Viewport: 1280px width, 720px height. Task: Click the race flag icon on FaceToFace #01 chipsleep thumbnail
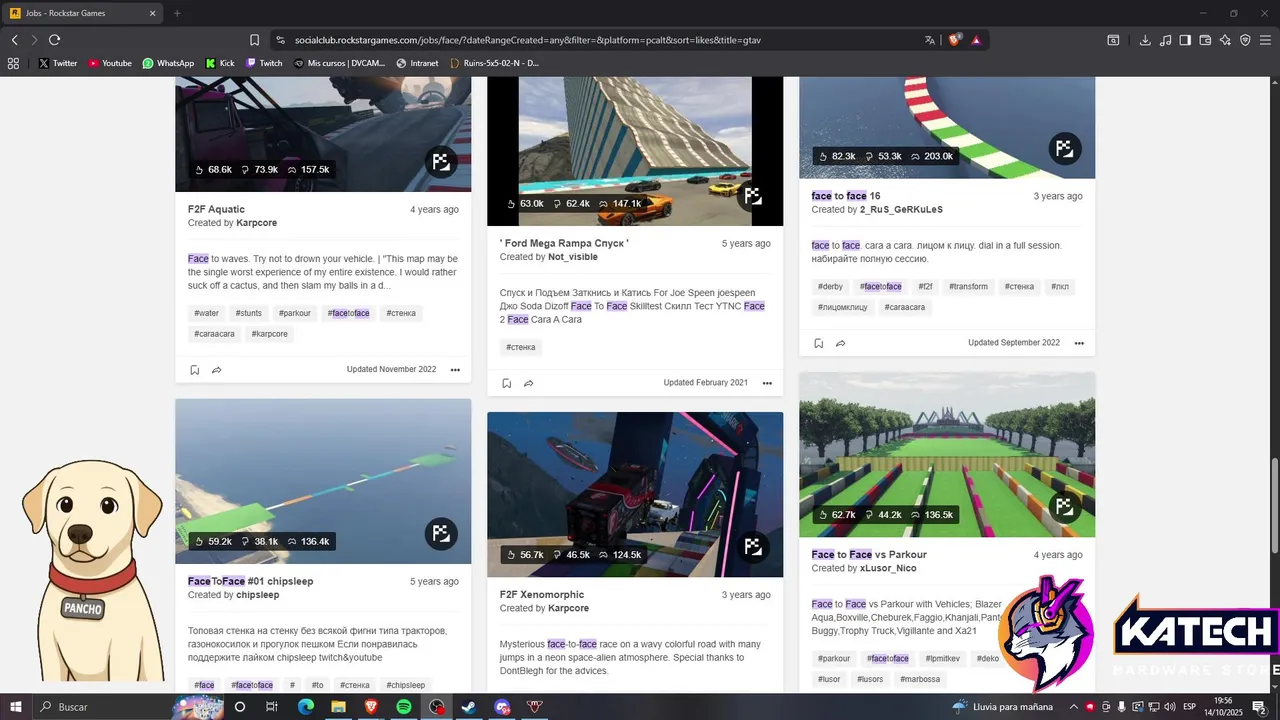point(440,534)
